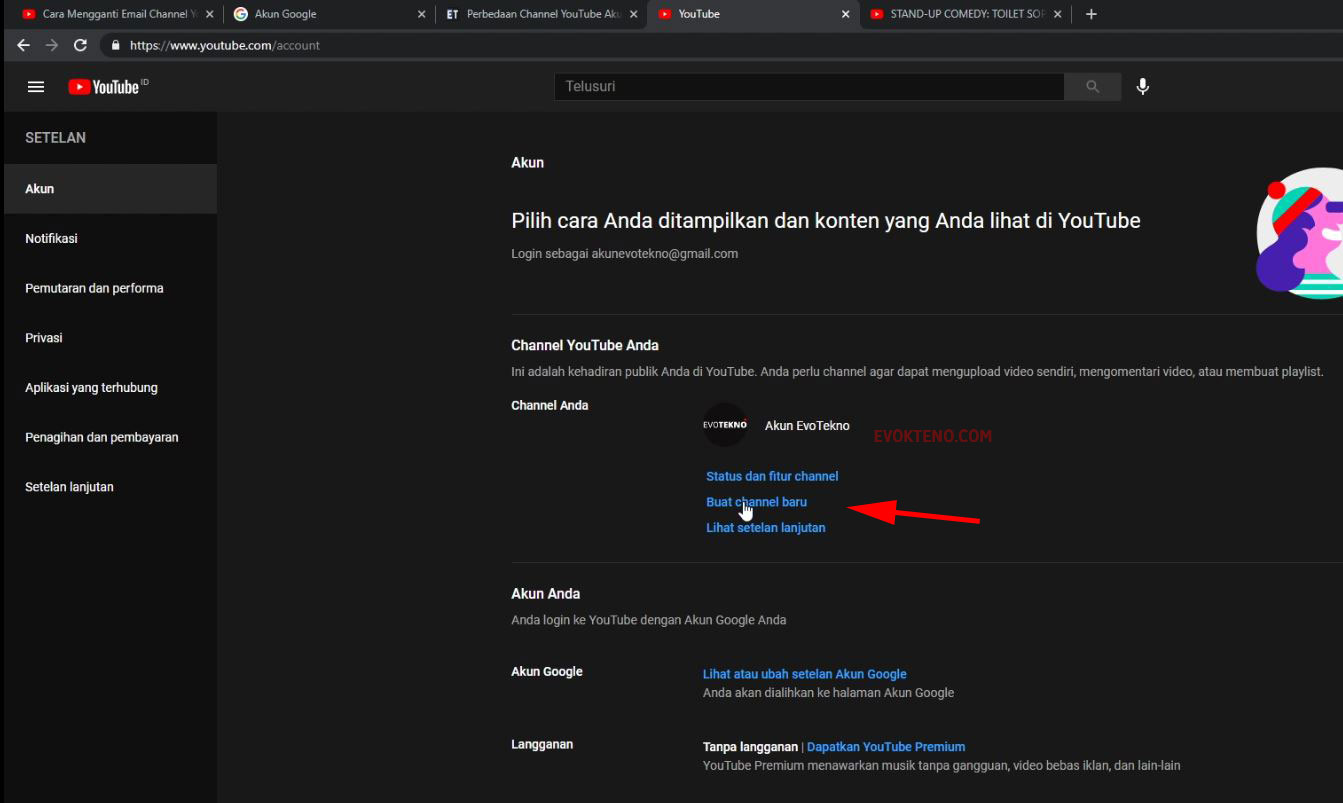Viewport: 1343px width, 803px height.
Task: Click Dapatkan YouTube Premium link
Action: [886, 747]
